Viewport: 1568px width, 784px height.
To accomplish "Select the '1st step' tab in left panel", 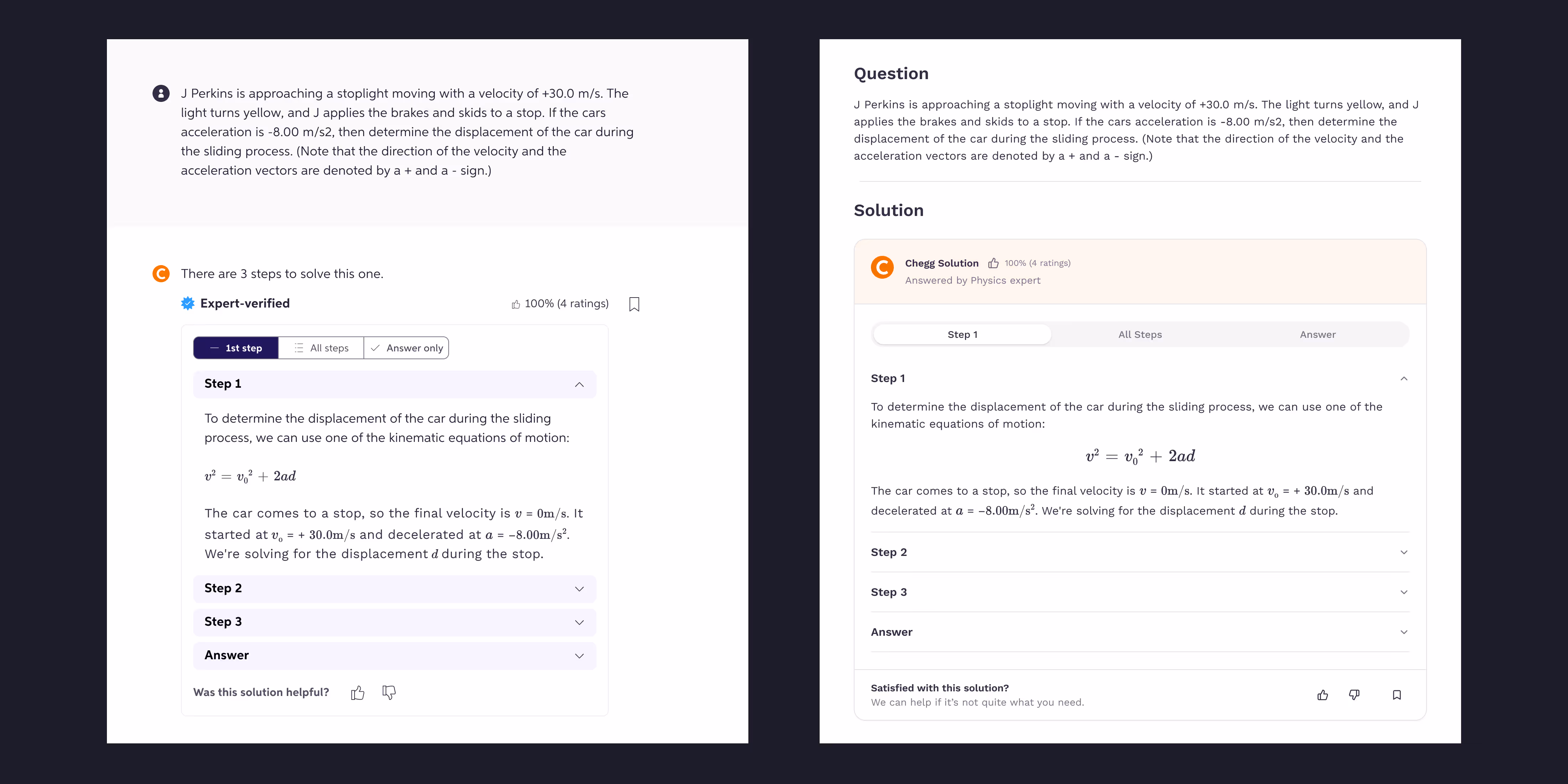I will coord(236,348).
